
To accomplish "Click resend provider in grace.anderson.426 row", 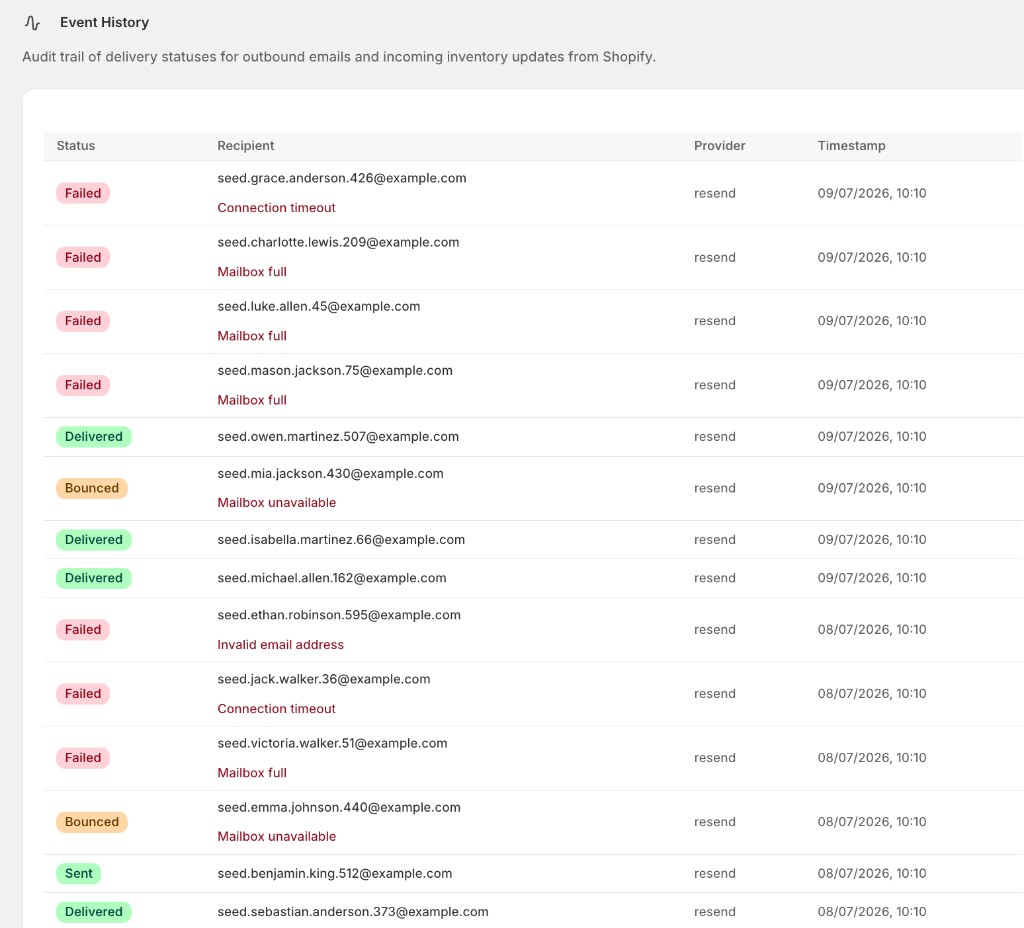I will [715, 193].
